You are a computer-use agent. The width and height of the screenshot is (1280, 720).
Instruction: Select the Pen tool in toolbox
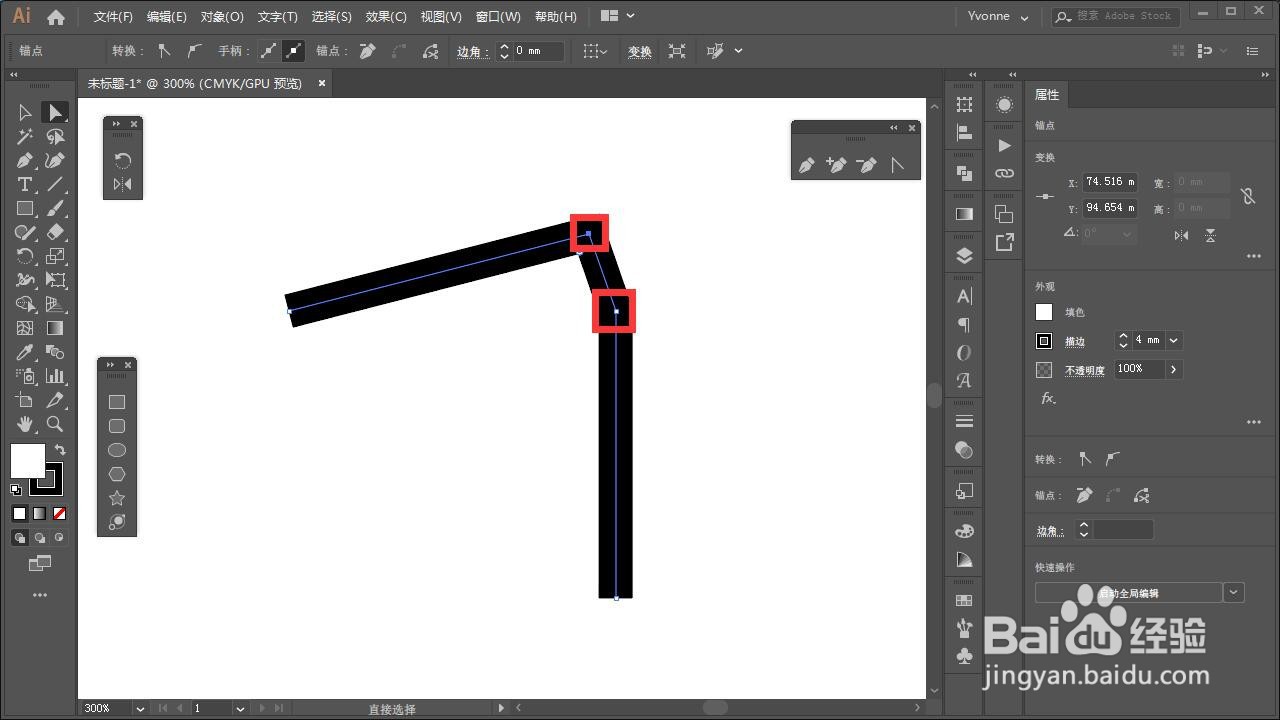pos(25,160)
